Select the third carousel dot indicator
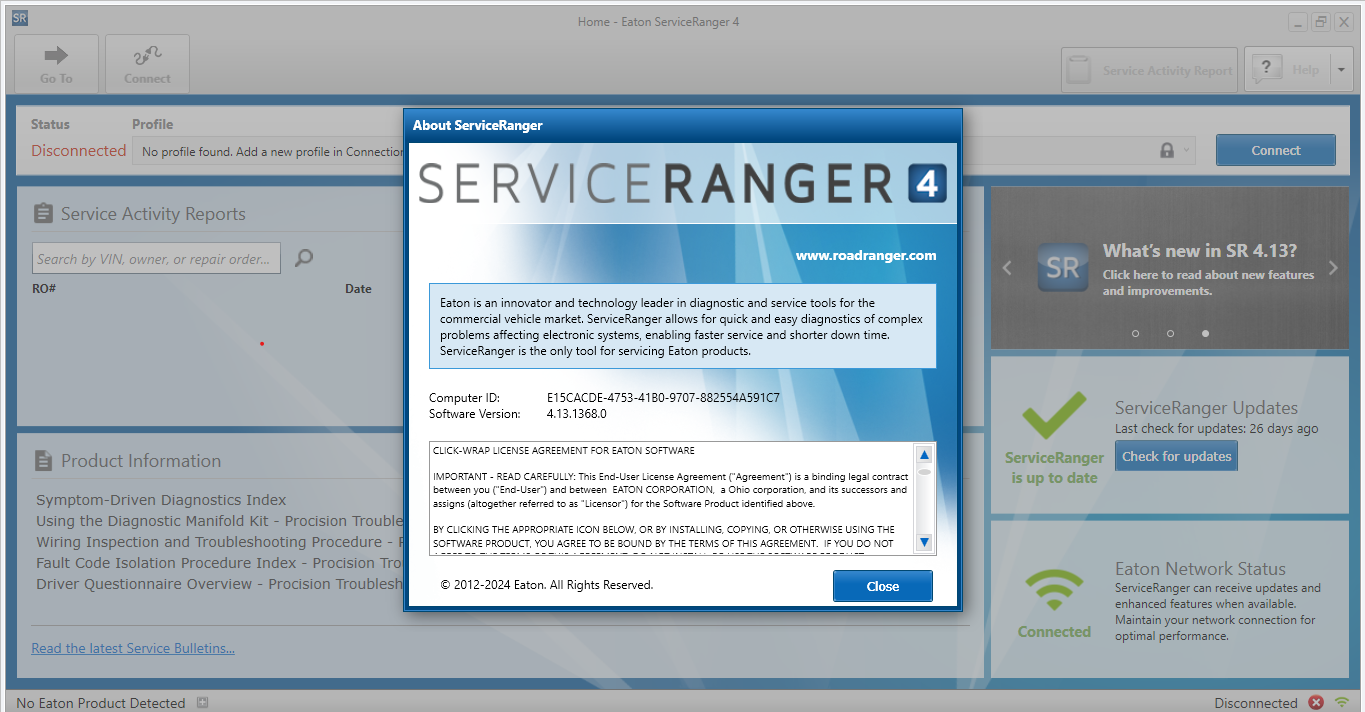Screen dimensions: 1365x712 point(1205,333)
